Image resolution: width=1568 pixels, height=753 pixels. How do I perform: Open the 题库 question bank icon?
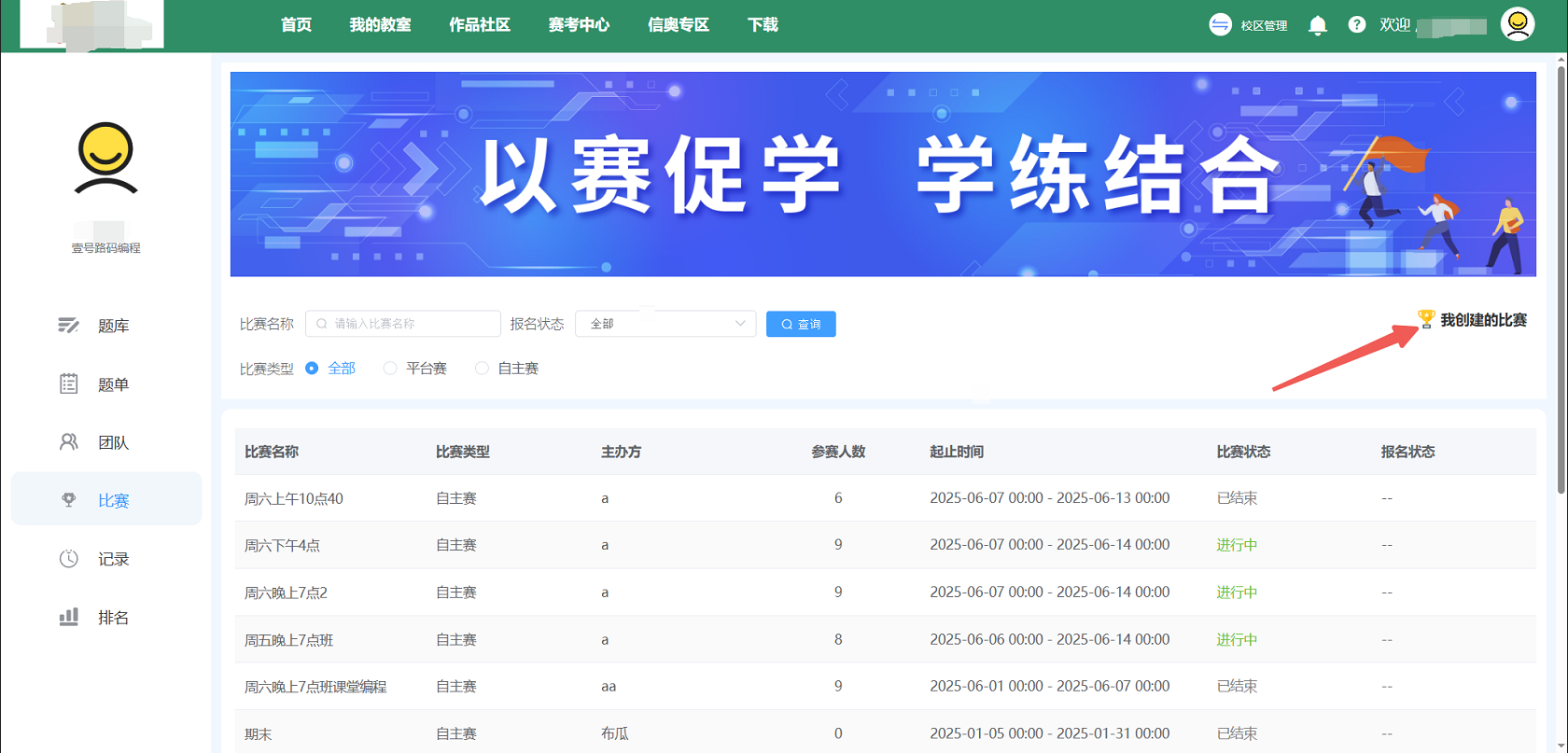click(x=68, y=325)
